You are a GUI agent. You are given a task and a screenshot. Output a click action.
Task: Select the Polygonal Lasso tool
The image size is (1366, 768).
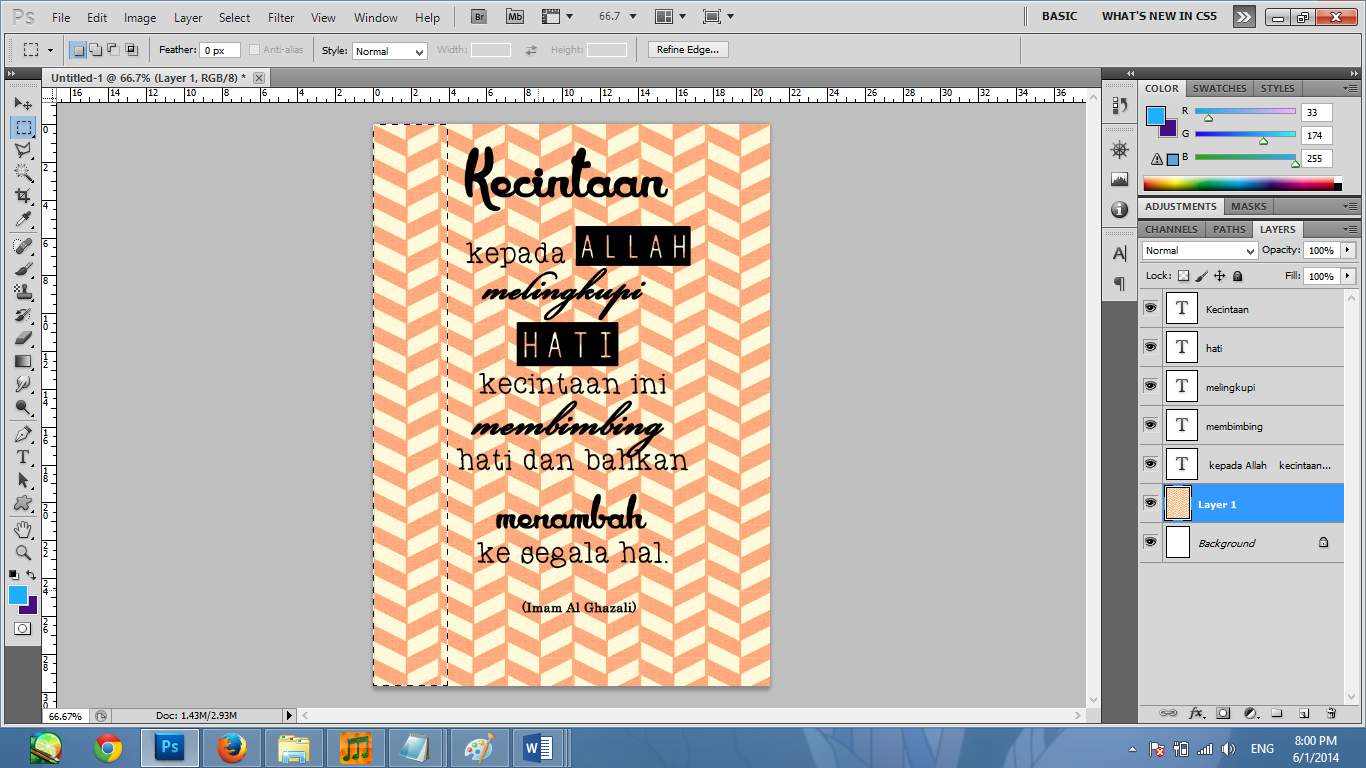pyautogui.click(x=22, y=150)
